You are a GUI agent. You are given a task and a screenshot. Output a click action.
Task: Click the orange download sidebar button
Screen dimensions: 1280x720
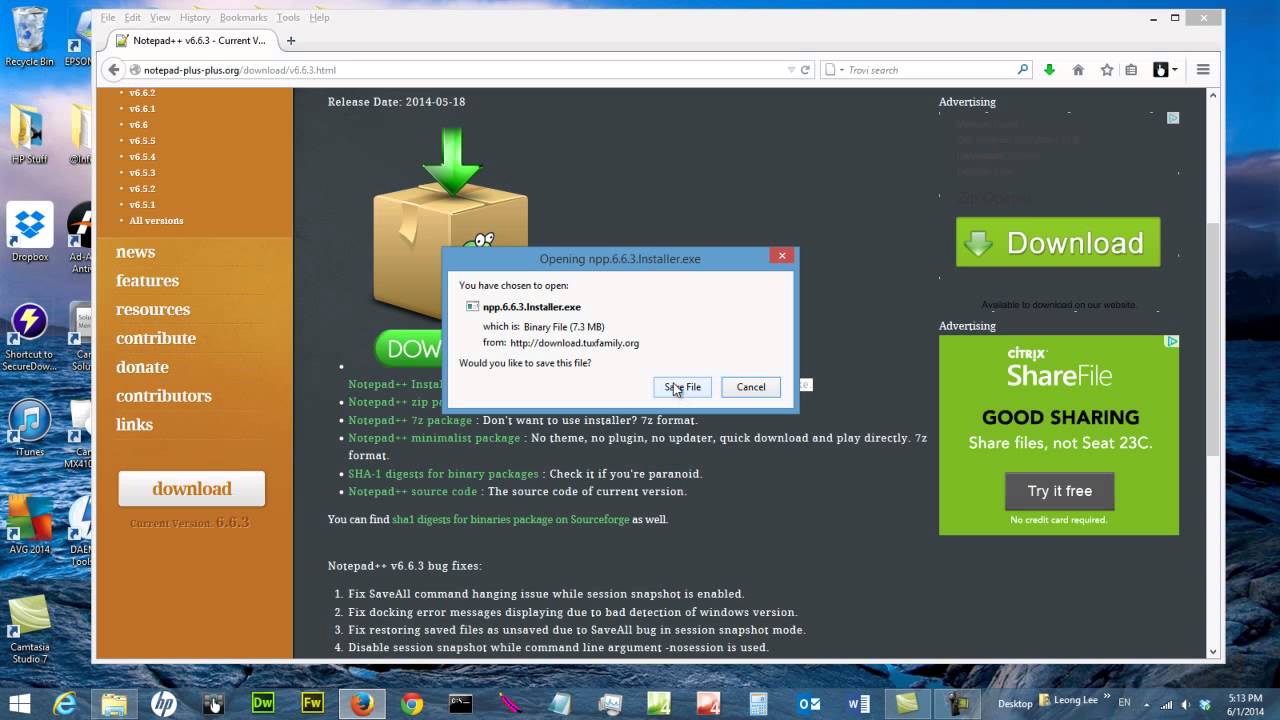[x=192, y=489]
